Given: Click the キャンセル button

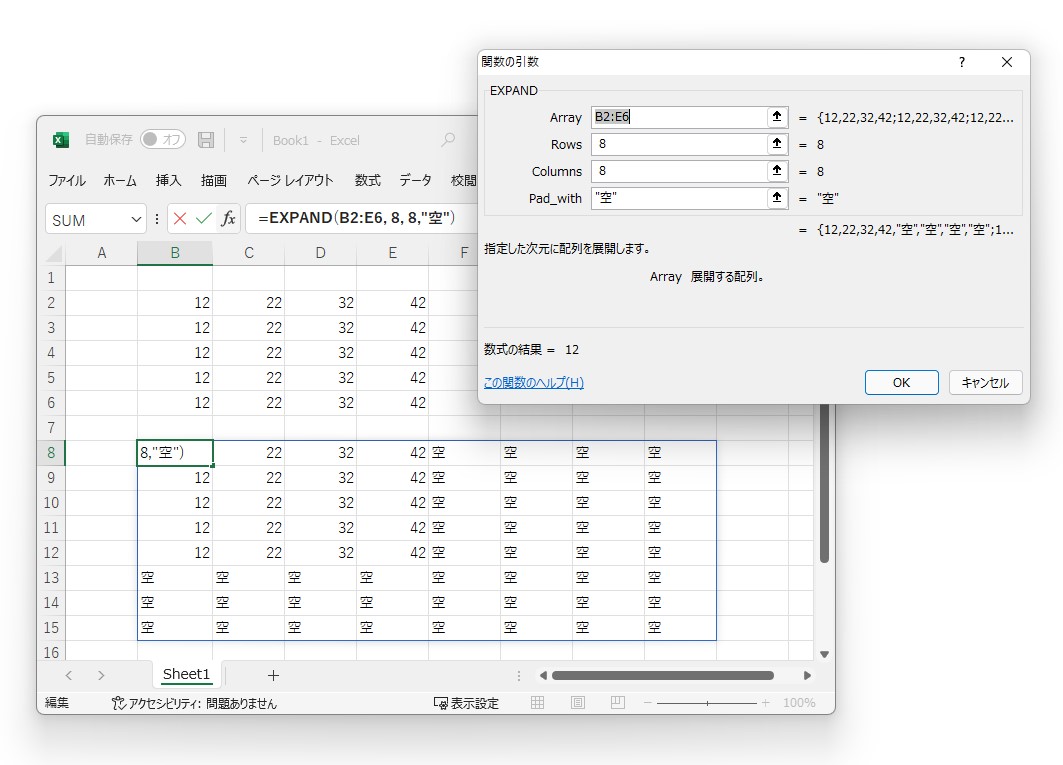Looking at the screenshot, I should 985,382.
